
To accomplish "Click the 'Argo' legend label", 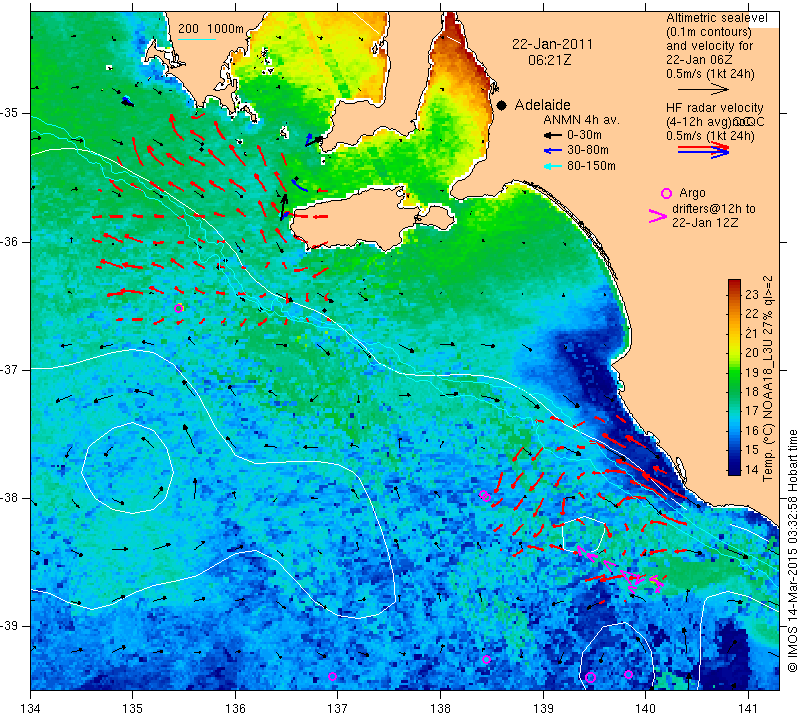I will [x=692, y=193].
